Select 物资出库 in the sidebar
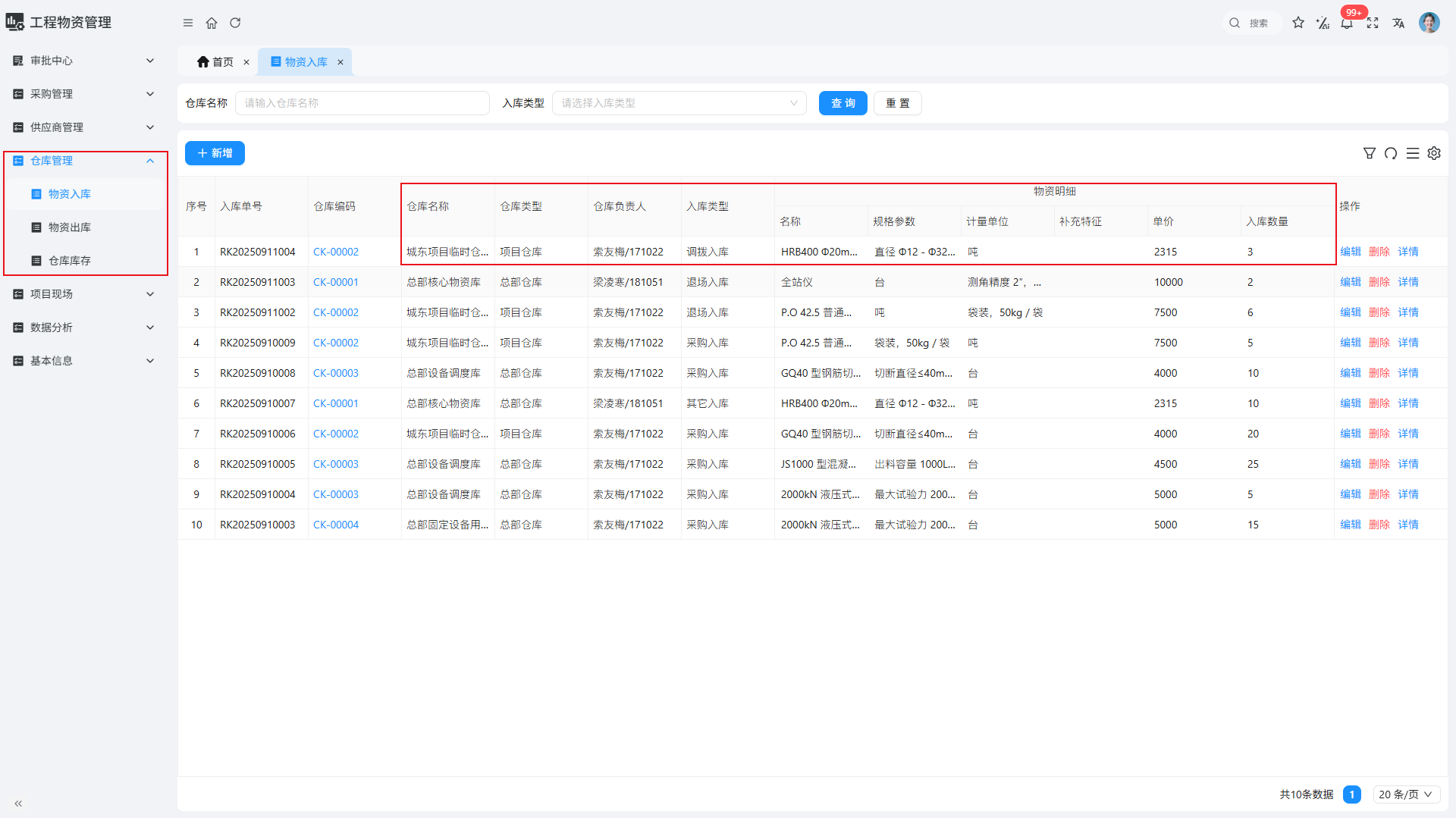This screenshot has height=818, width=1456. pyautogui.click(x=70, y=227)
